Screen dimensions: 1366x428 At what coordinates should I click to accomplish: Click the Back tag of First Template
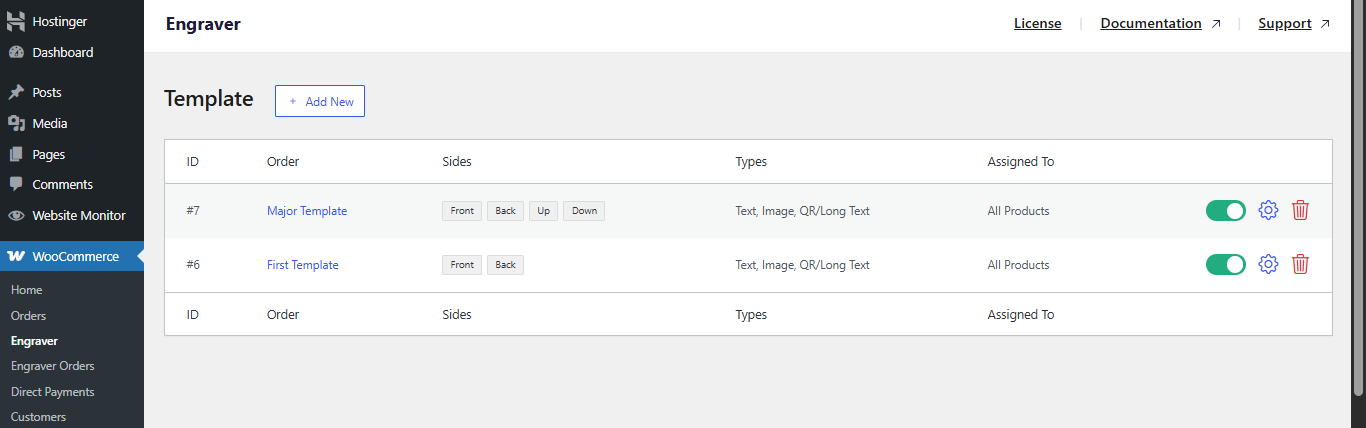[x=506, y=265]
